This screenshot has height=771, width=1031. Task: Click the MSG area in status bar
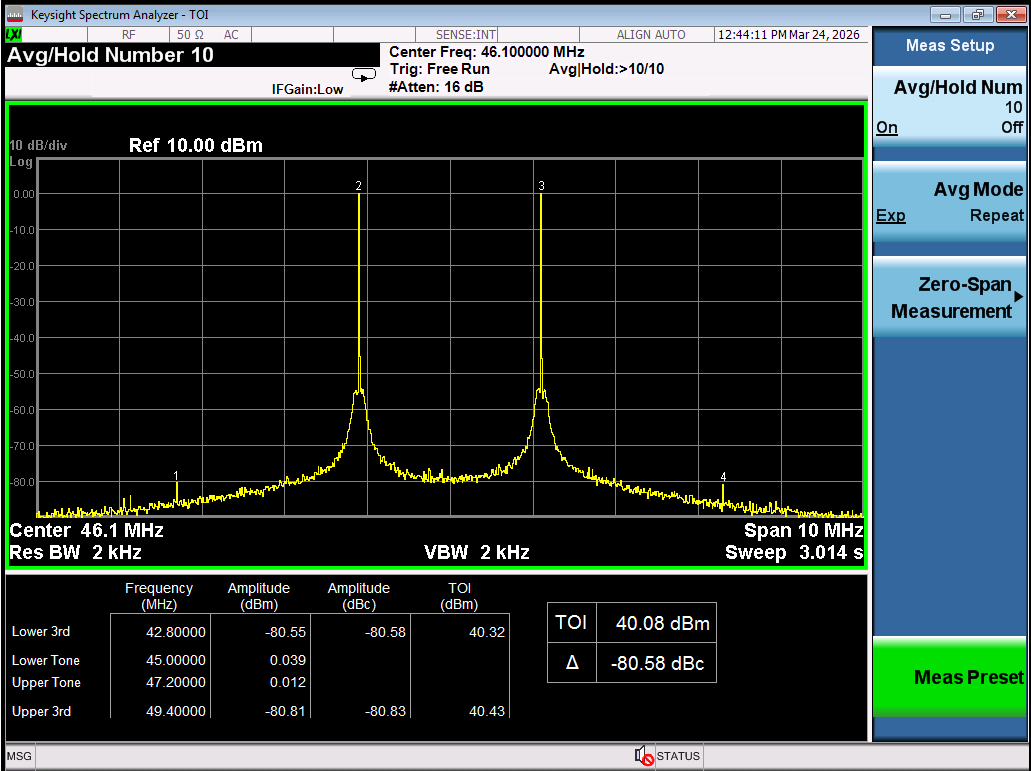[x=19, y=756]
